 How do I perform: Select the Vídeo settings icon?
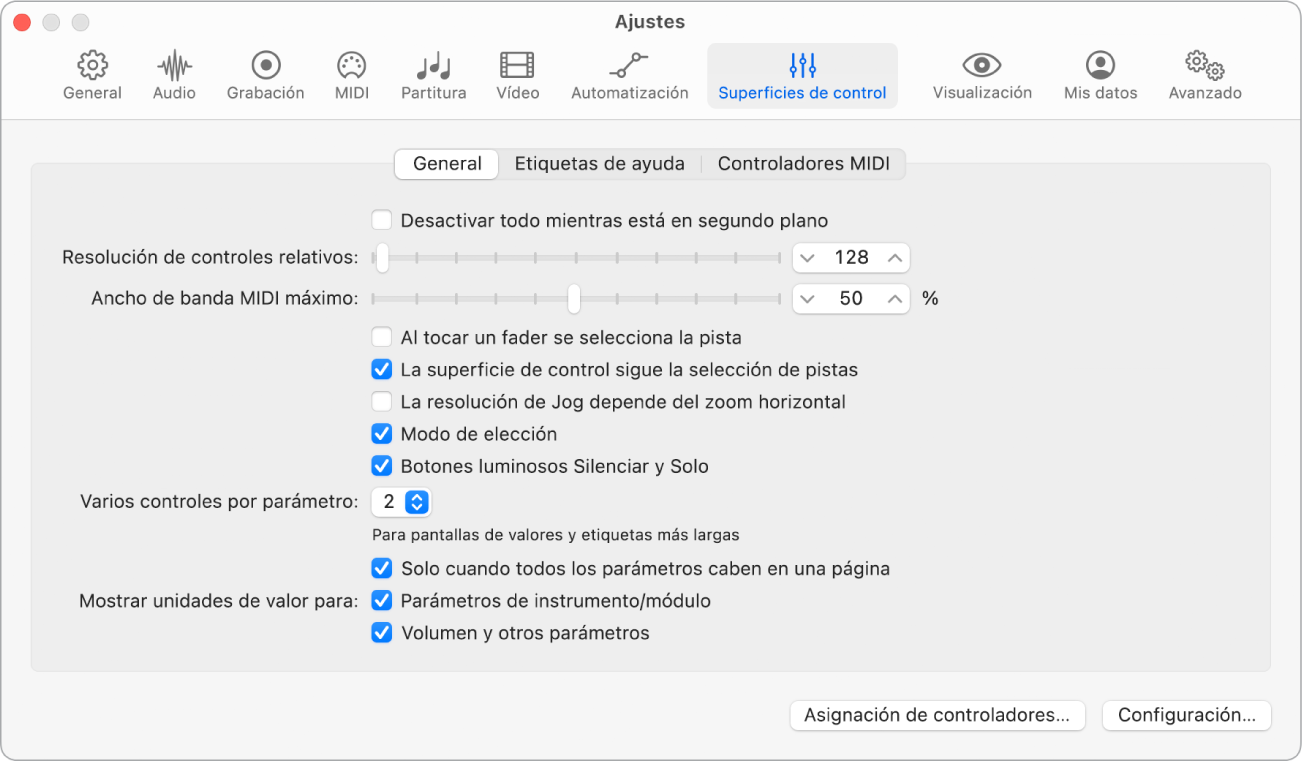pyautogui.click(x=517, y=74)
